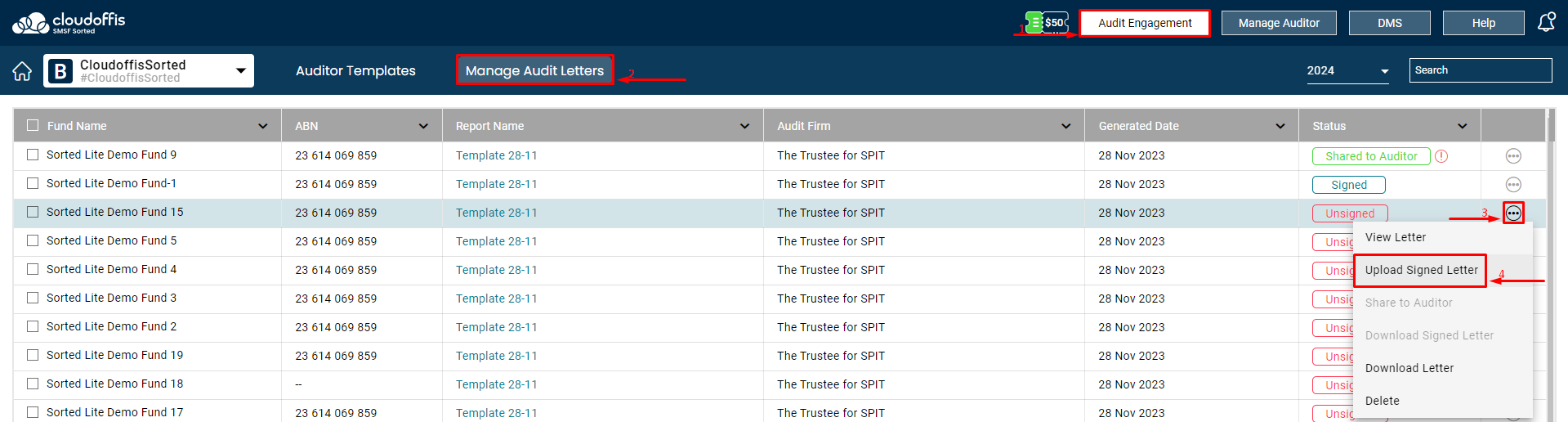Viewport: 1568px width, 422px height.
Task: Open the Help button
Action: tap(1483, 23)
